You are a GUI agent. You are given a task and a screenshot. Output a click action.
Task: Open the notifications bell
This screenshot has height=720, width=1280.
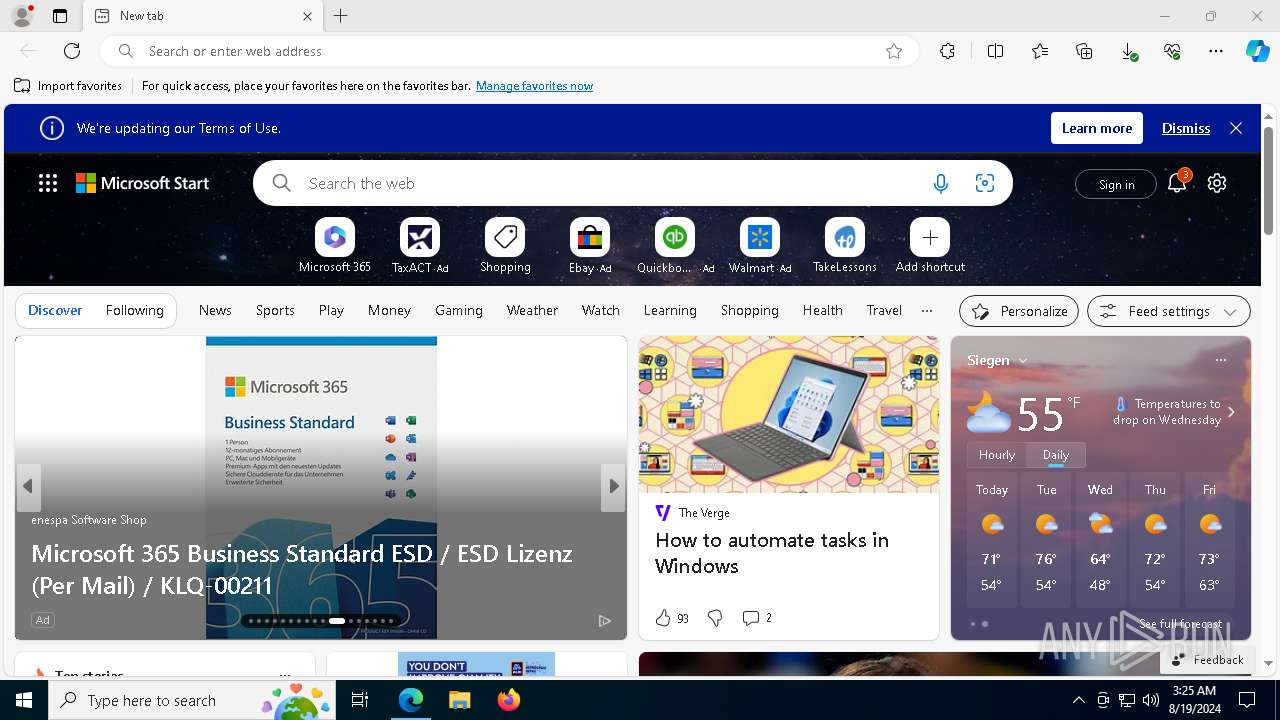1177,183
